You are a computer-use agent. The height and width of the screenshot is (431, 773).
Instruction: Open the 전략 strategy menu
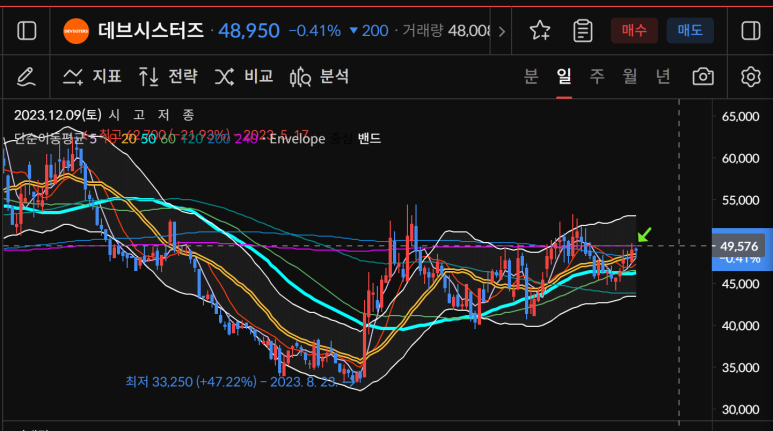[168, 76]
